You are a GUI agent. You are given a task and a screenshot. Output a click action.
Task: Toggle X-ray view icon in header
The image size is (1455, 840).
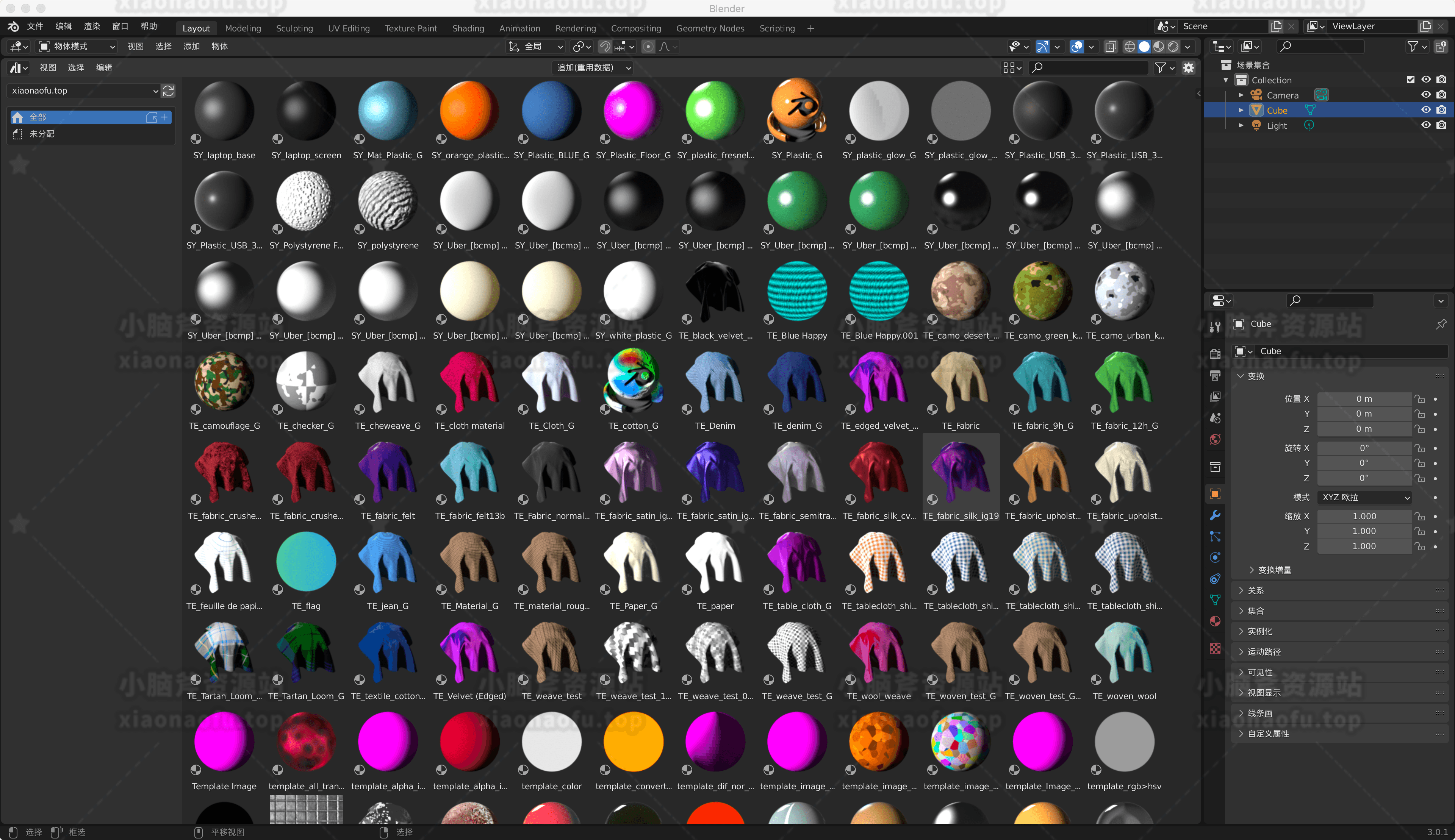[1111, 47]
